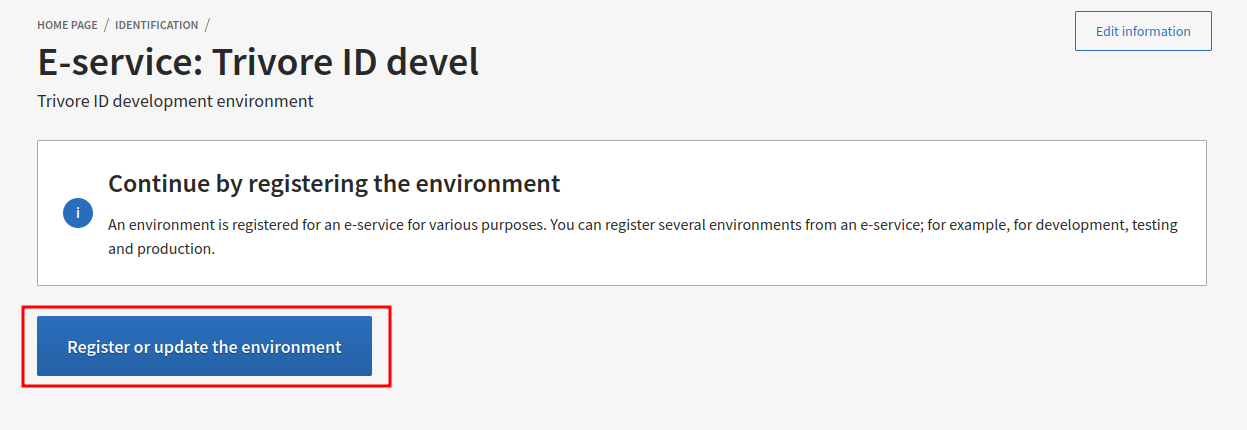This screenshot has height=430, width=1247.
Task: Click the blue info circle icon
Action: pyautogui.click(x=77, y=213)
